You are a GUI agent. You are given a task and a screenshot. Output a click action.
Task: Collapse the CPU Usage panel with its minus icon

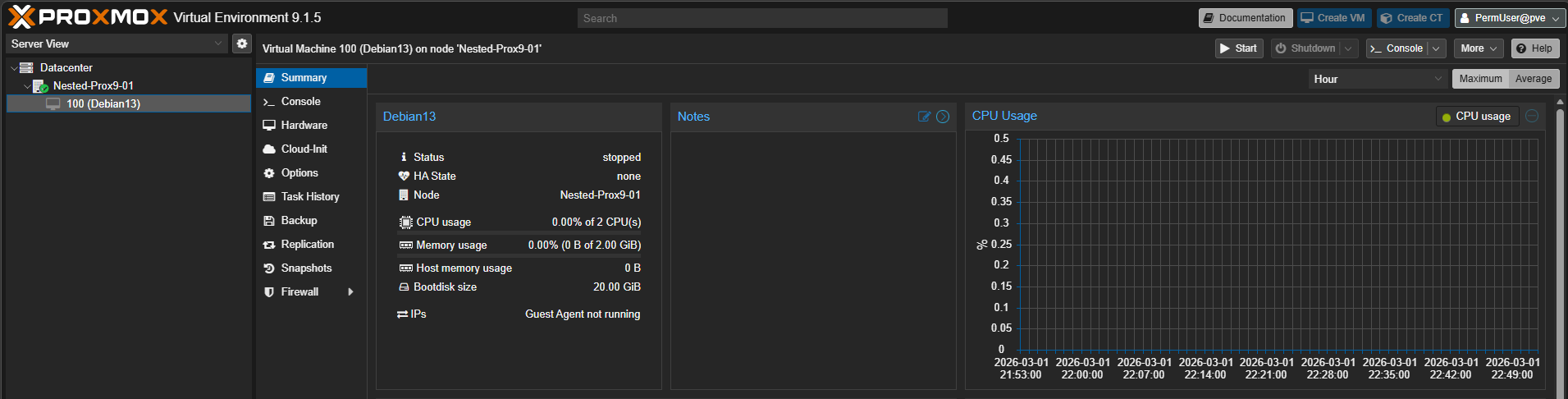[x=1532, y=116]
